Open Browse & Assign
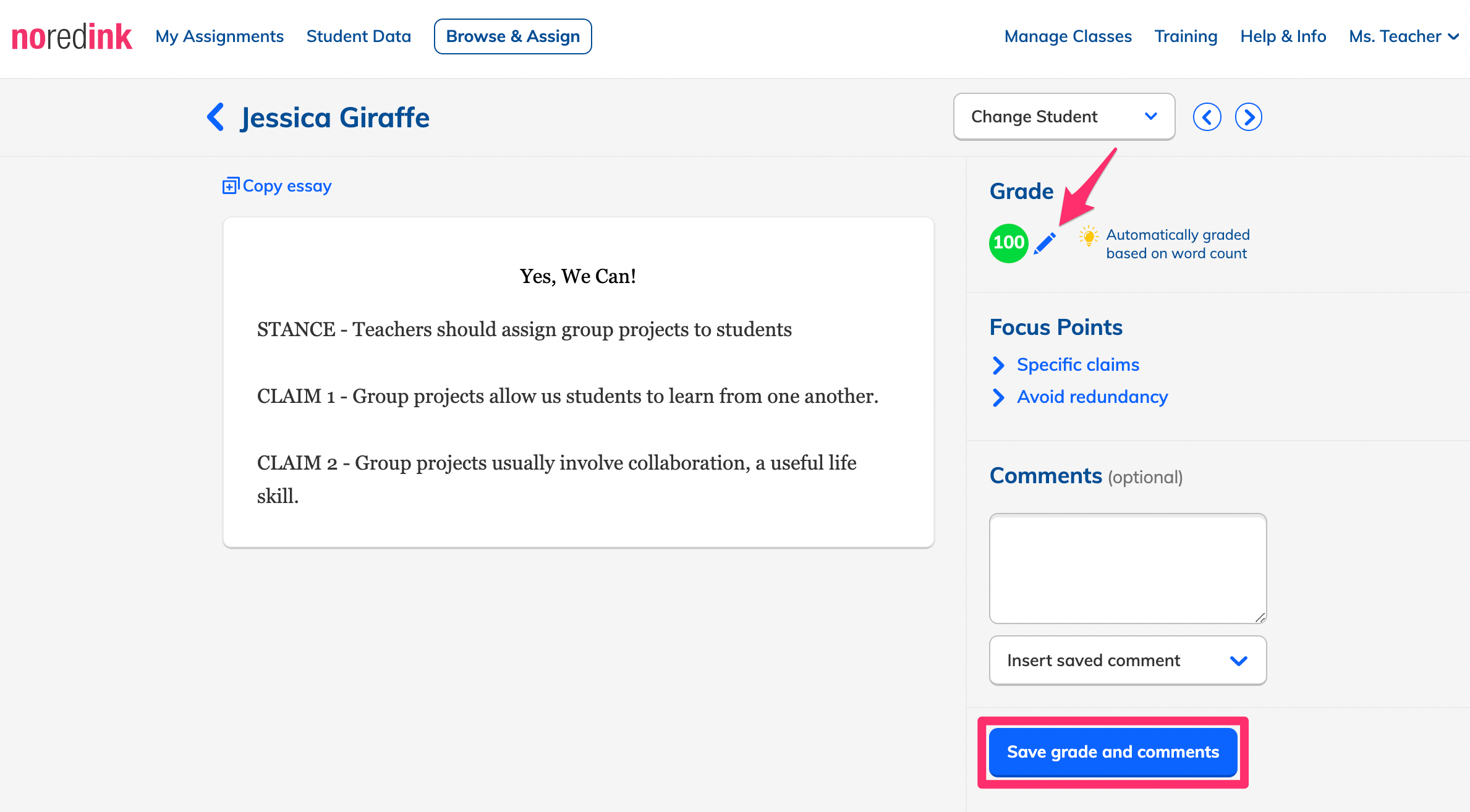 (x=512, y=36)
